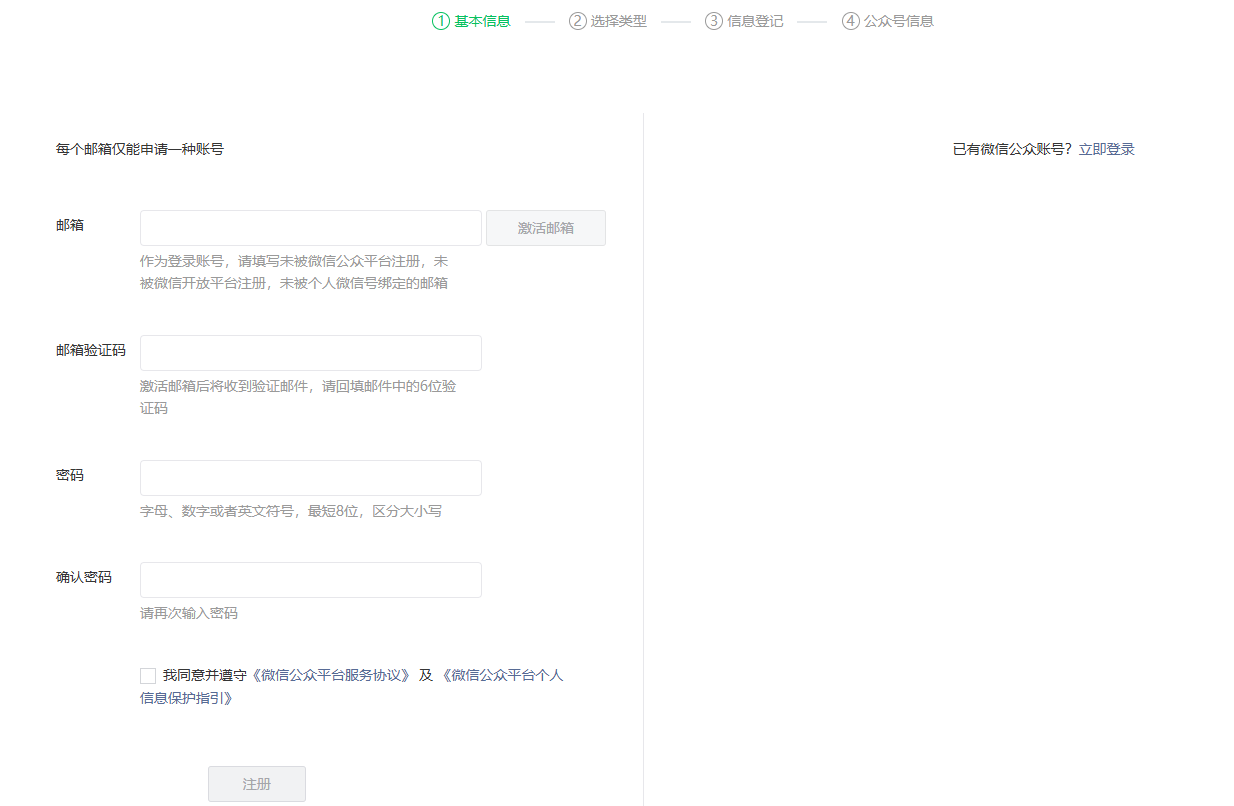
Task: Select the 信息登记 step label
Action: (753, 20)
